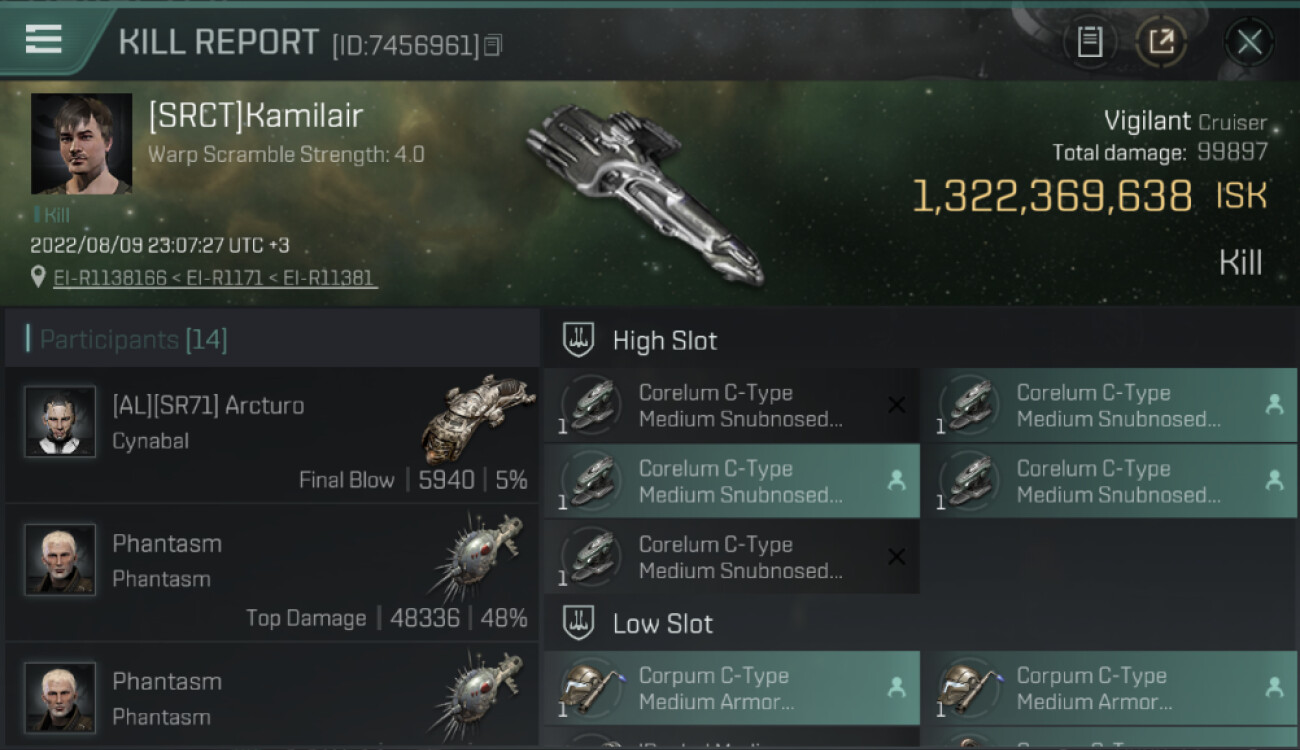Click the Cynabal ship icon
This screenshot has width=1300, height=750.
pos(479,418)
